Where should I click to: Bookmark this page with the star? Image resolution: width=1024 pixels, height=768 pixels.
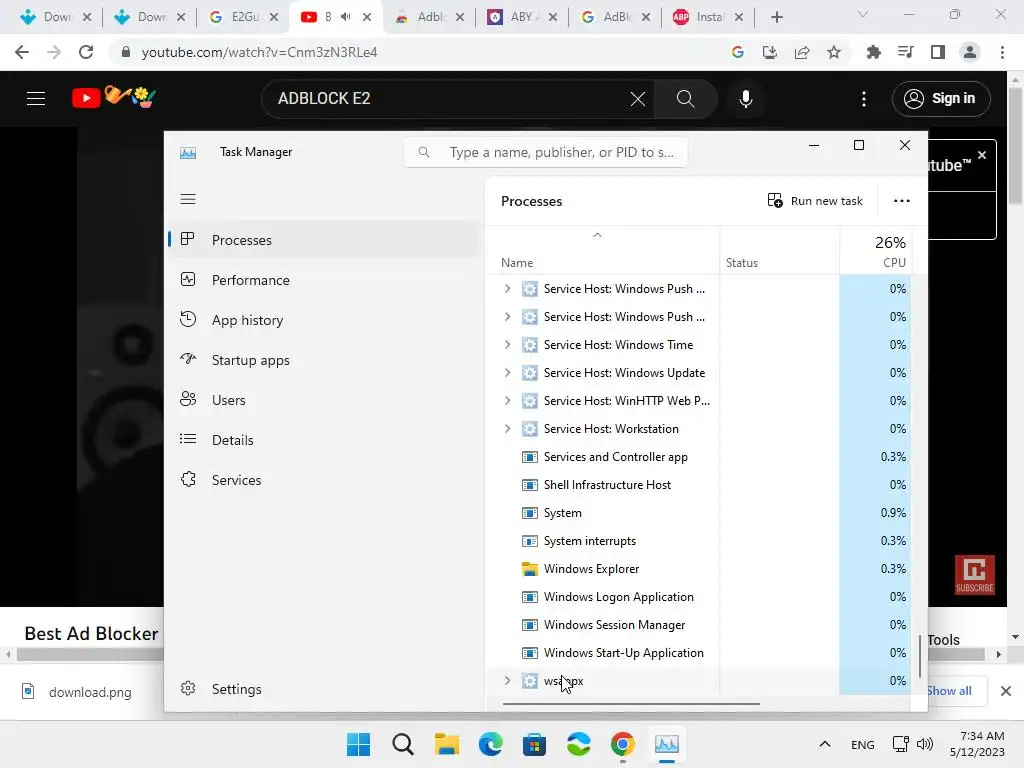[834, 52]
